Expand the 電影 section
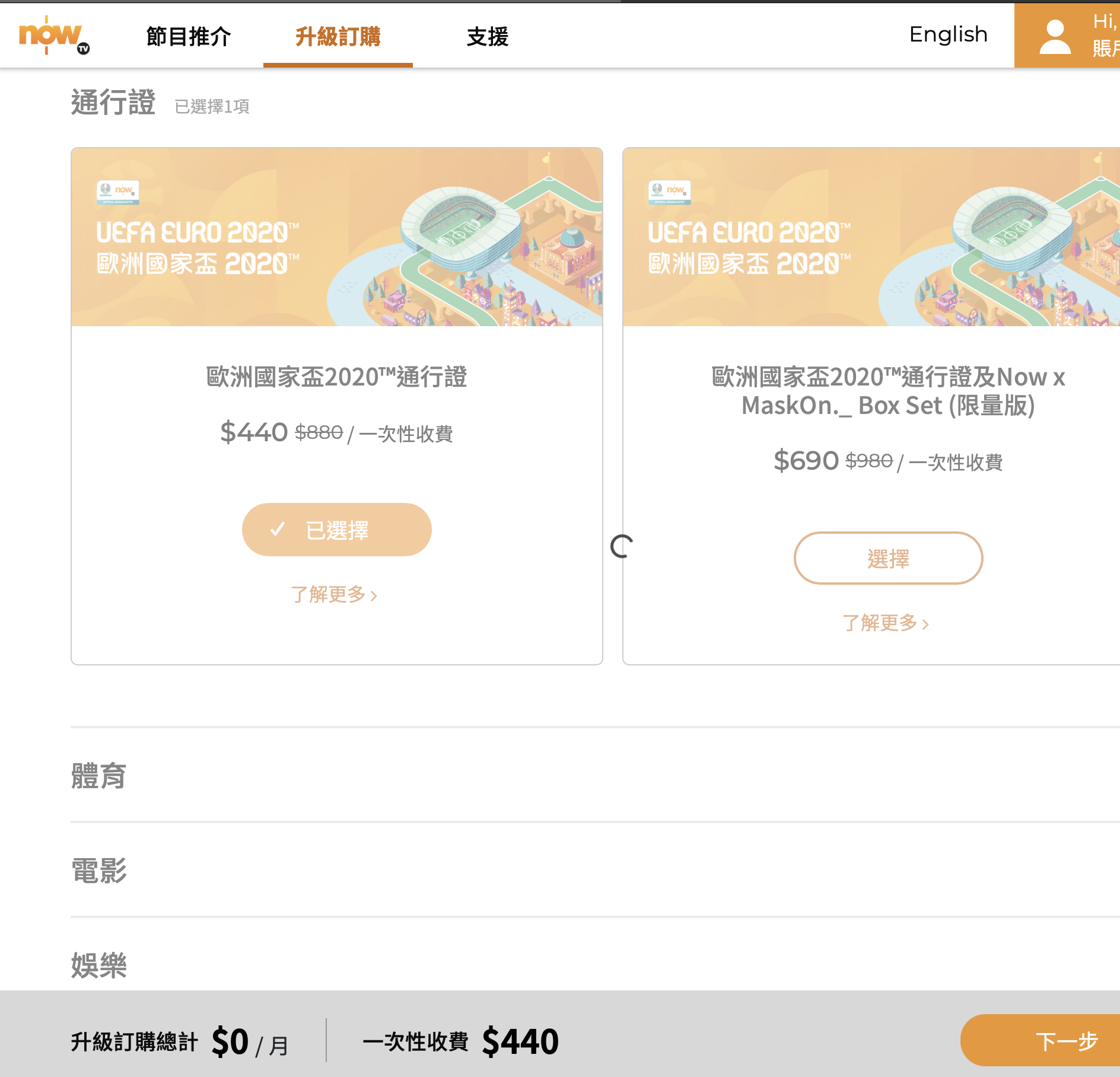The image size is (1120, 1077). (595, 870)
